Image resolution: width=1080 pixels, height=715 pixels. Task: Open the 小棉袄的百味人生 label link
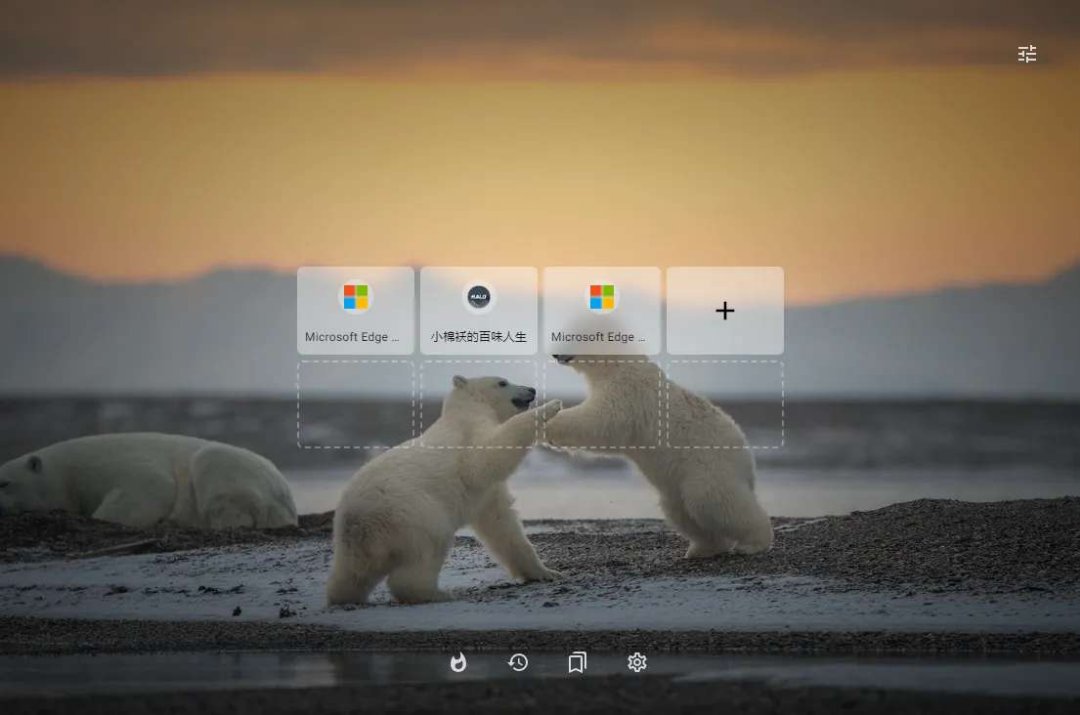[478, 337]
